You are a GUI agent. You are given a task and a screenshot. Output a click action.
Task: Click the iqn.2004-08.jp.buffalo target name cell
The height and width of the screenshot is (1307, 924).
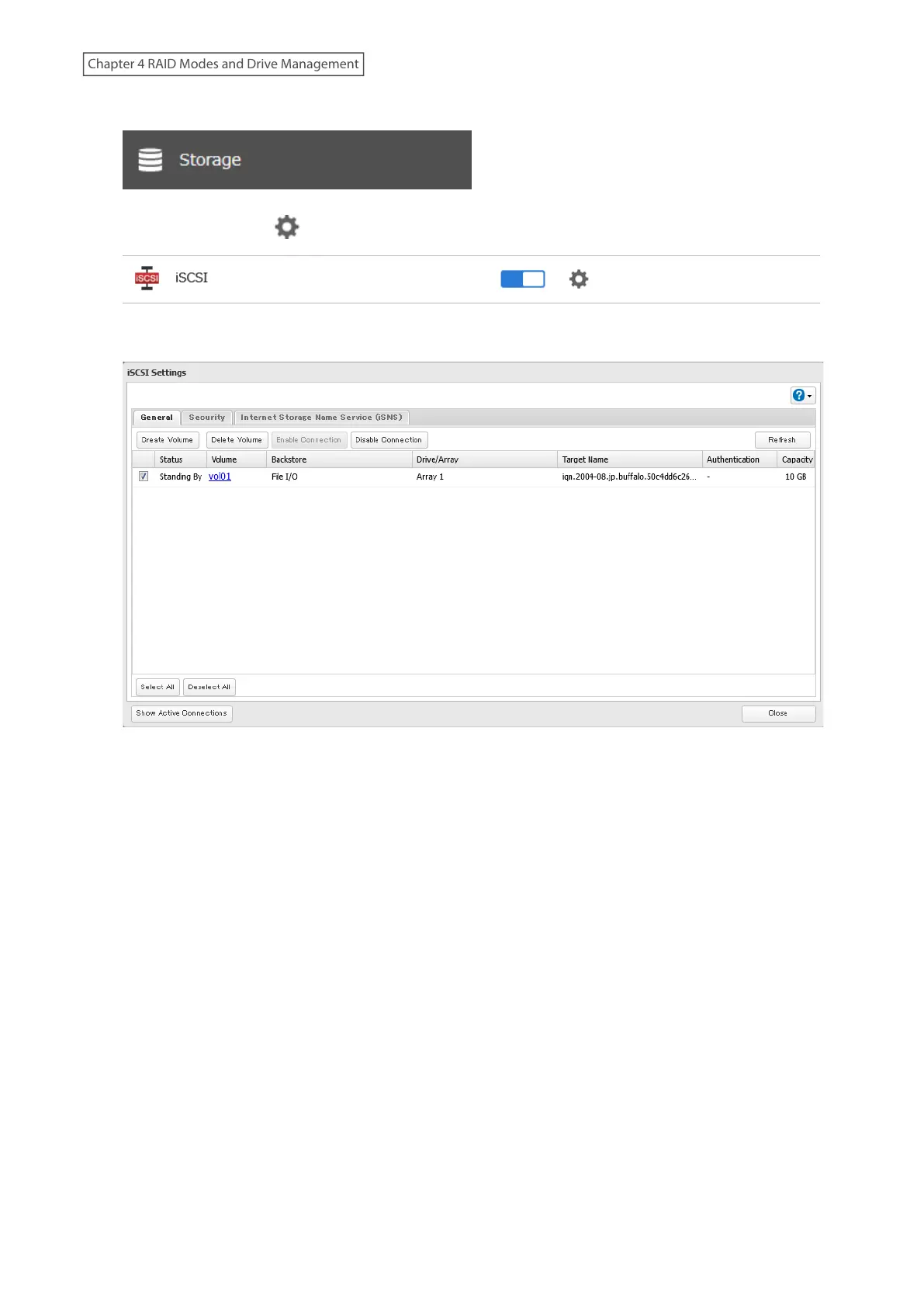click(629, 477)
